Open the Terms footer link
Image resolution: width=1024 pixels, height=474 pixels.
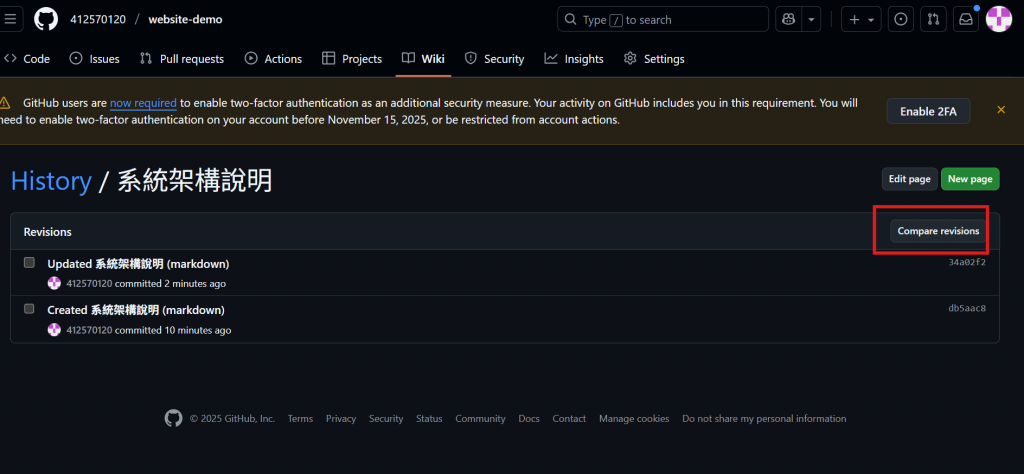300,419
